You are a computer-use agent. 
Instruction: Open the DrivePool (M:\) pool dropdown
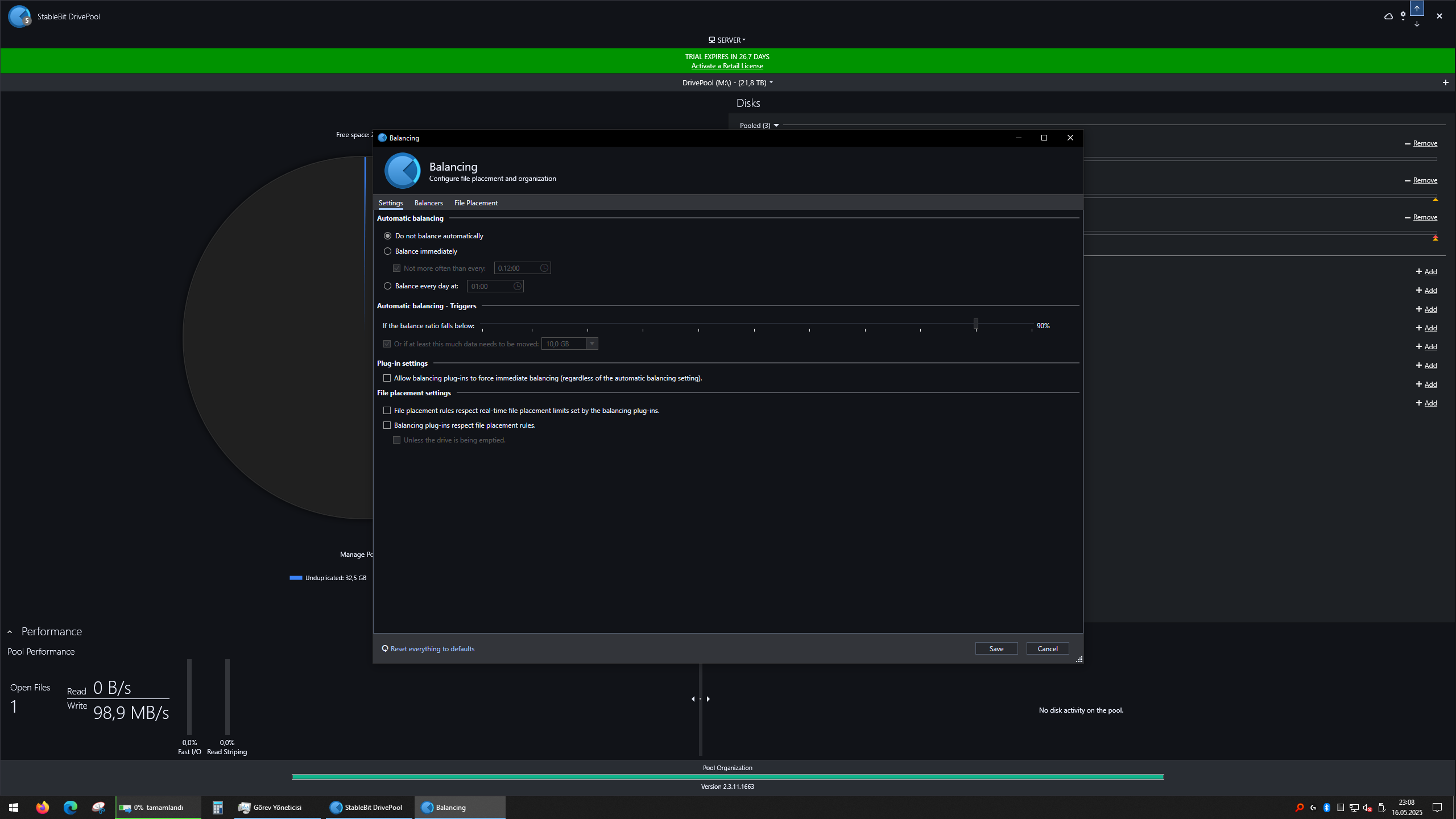point(727,82)
